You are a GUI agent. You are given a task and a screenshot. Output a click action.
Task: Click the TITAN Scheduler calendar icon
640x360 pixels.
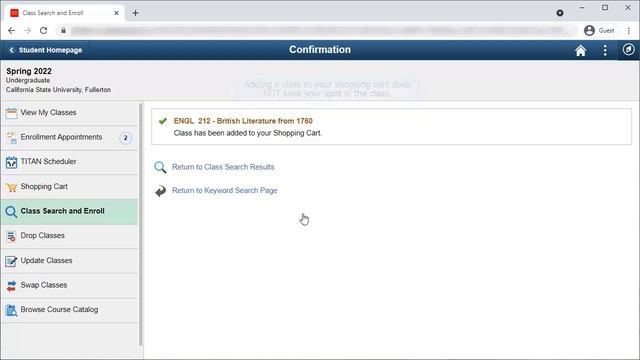click(11, 162)
